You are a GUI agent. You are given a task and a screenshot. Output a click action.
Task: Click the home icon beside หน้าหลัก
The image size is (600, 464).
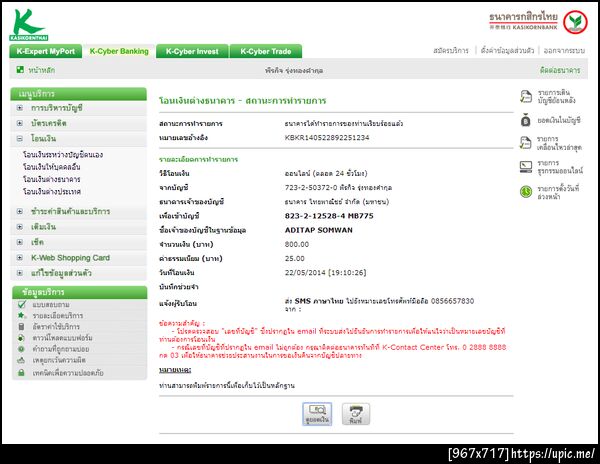pyautogui.click(x=20, y=70)
